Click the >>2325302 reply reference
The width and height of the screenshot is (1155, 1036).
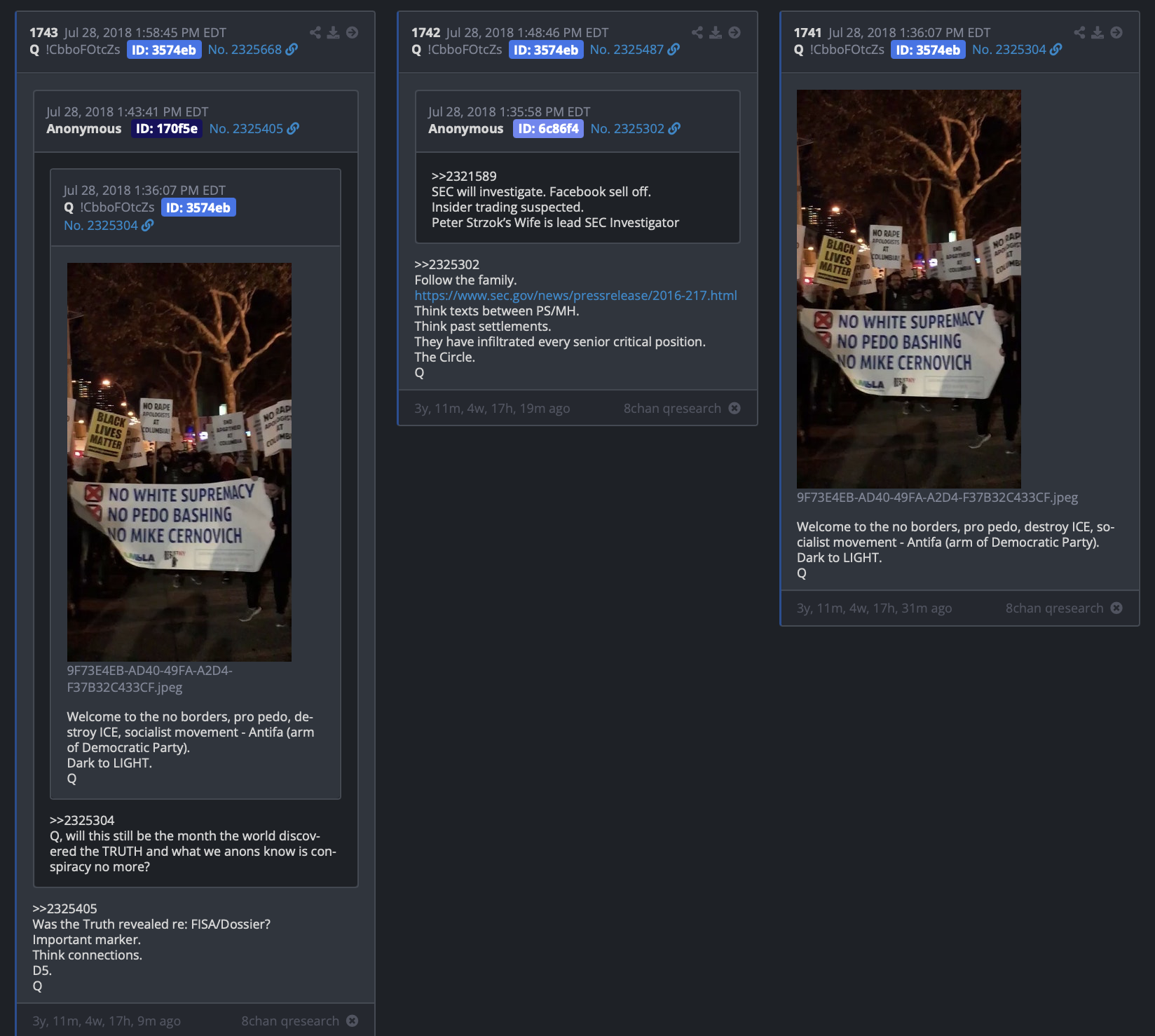pos(446,264)
